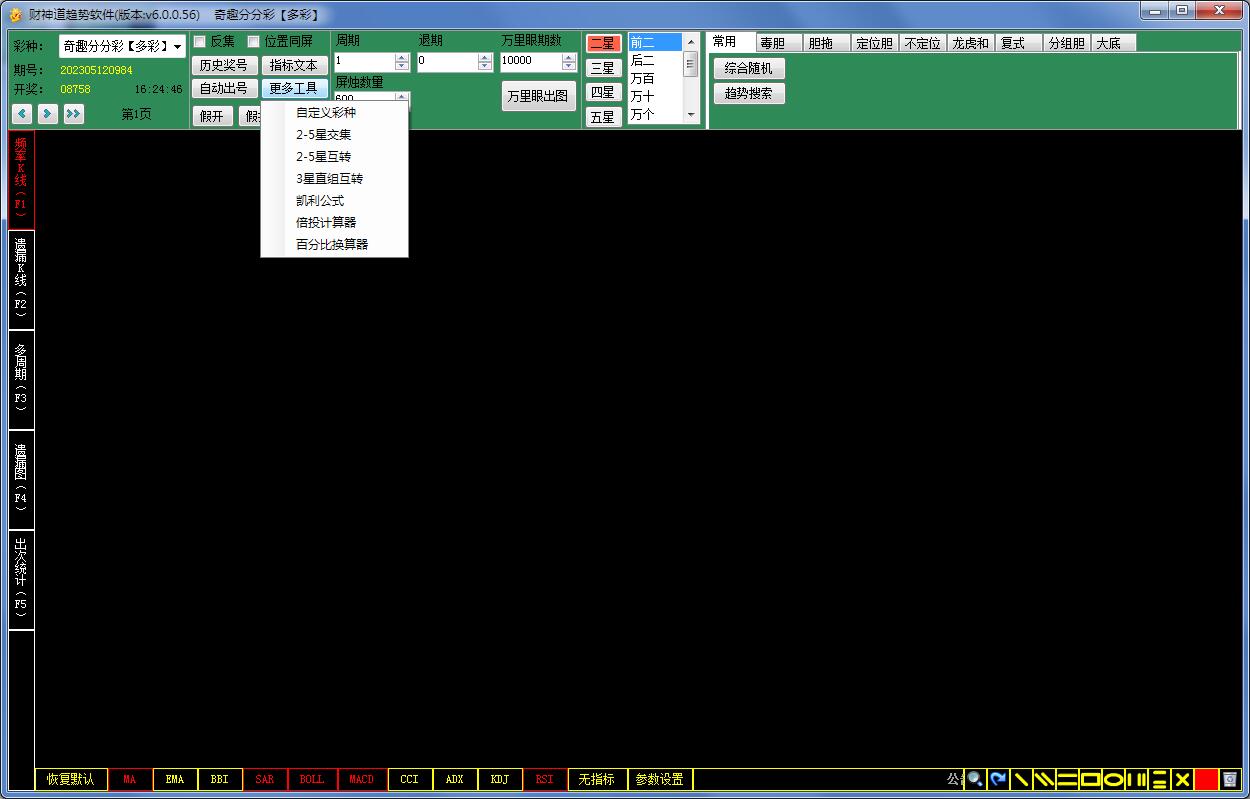This screenshot has height=799, width=1250.
Task: Pick the red color swatch
Action: [x=1206, y=779]
